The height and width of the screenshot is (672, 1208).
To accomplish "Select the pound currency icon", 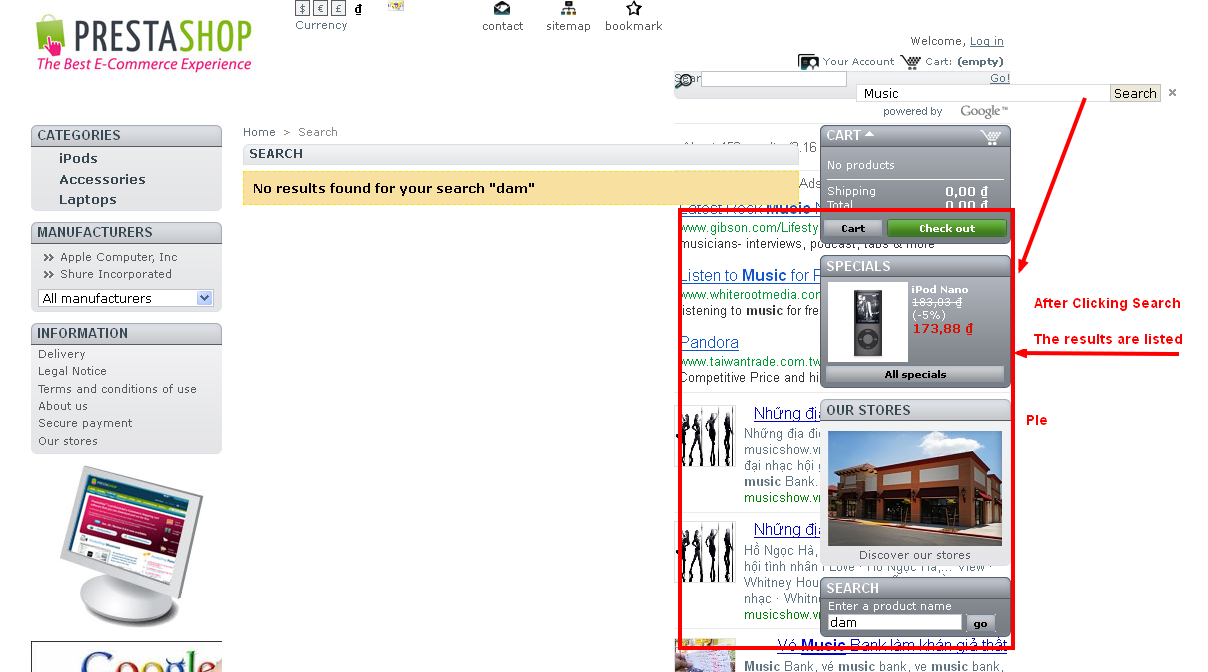I will click(x=339, y=8).
